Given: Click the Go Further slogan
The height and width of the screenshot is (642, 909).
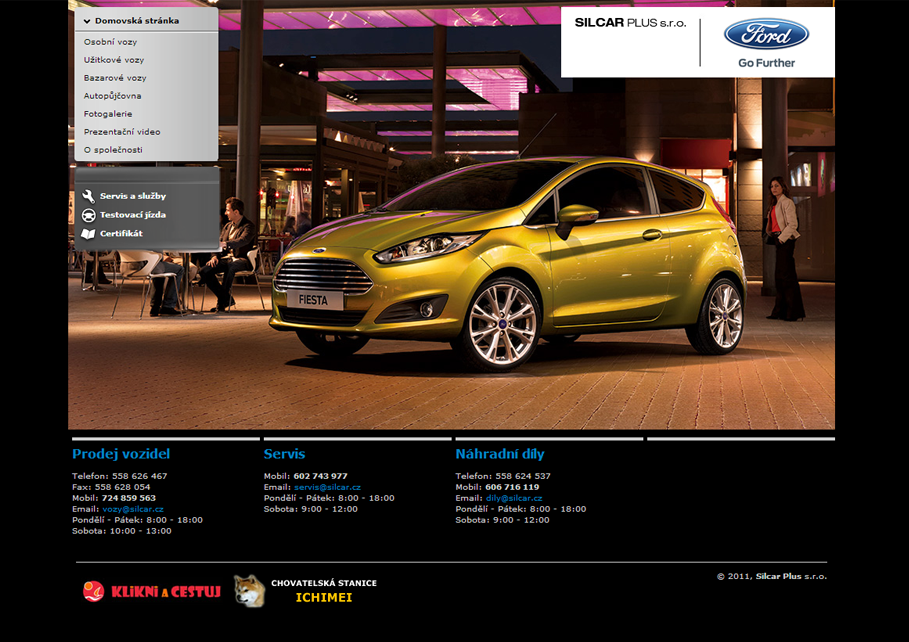Looking at the screenshot, I should 766,63.
